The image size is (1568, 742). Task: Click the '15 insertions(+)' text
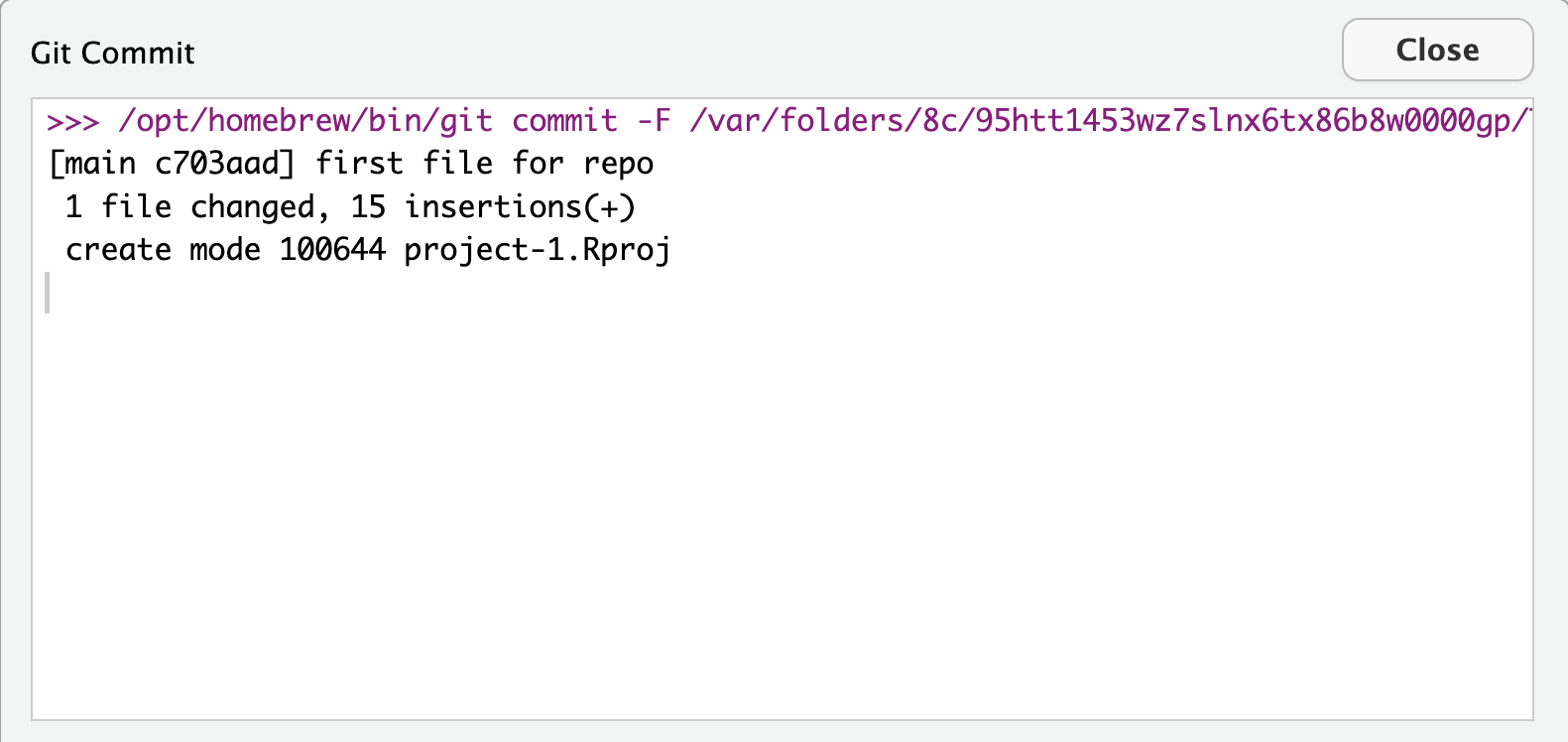(496, 206)
